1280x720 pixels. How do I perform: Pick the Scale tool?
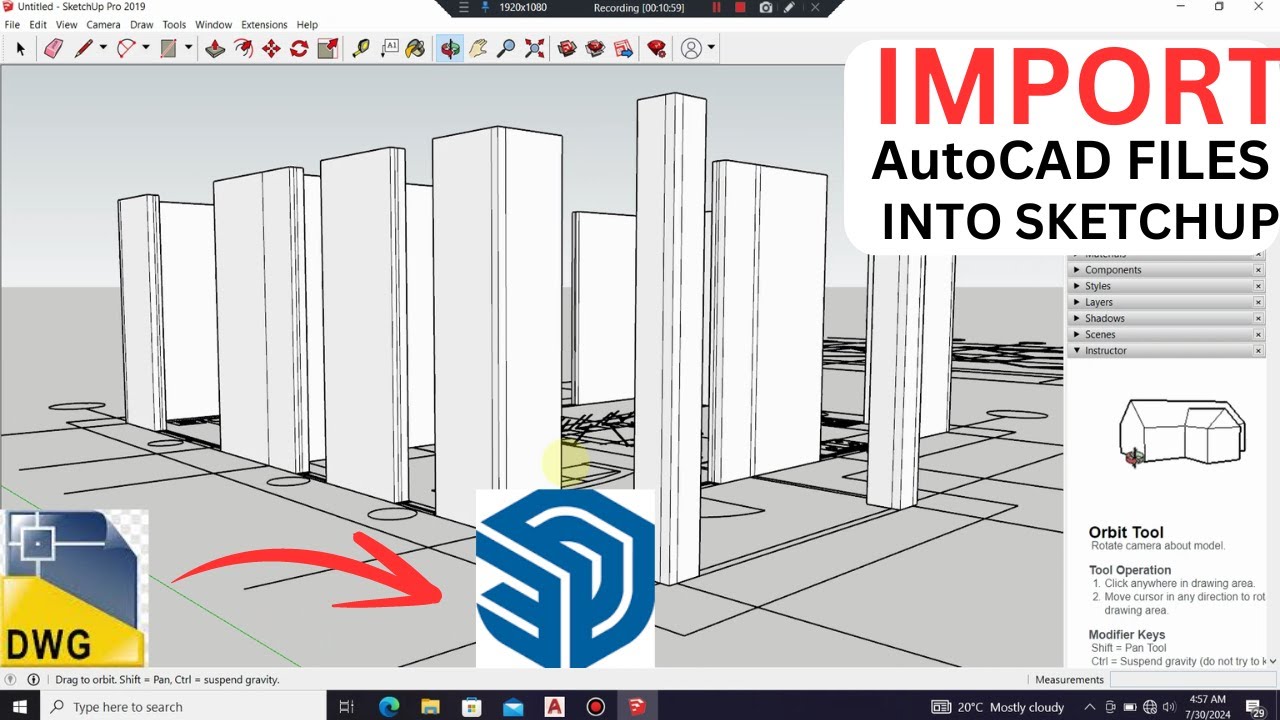pos(327,47)
